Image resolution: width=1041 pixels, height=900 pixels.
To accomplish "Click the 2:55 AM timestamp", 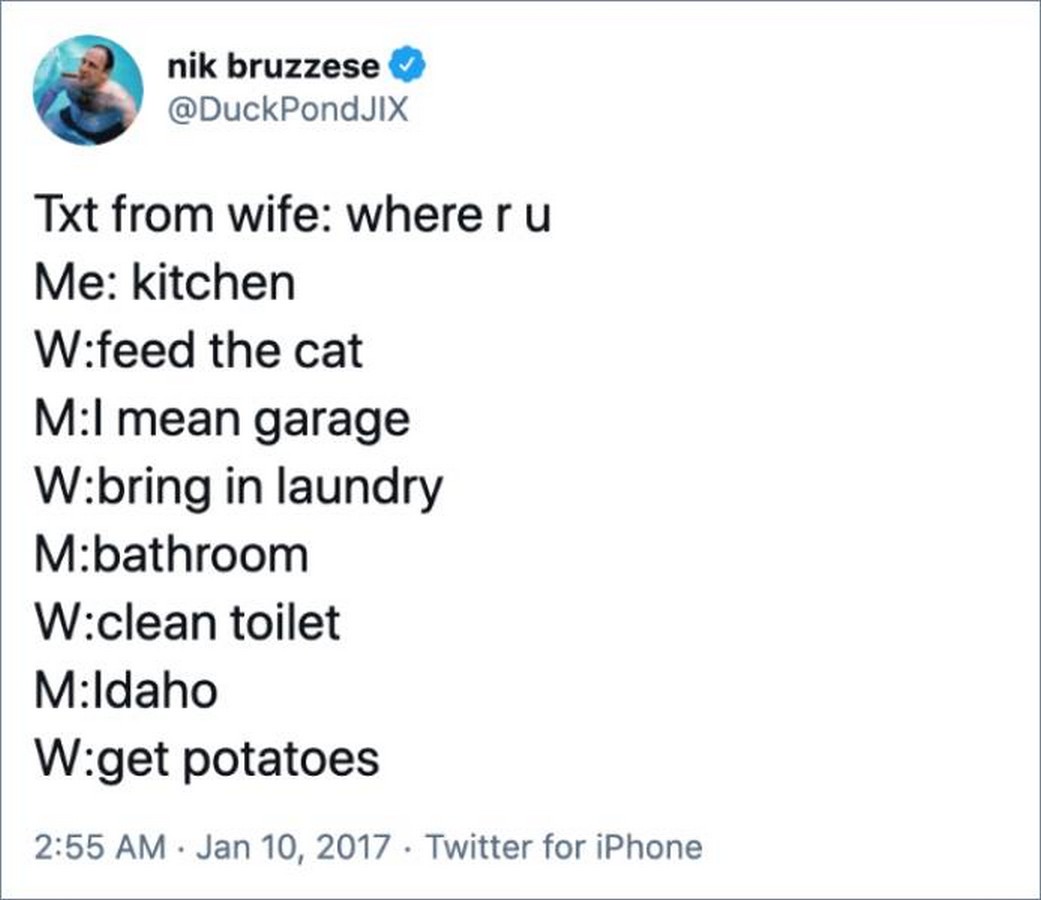I will click(100, 847).
